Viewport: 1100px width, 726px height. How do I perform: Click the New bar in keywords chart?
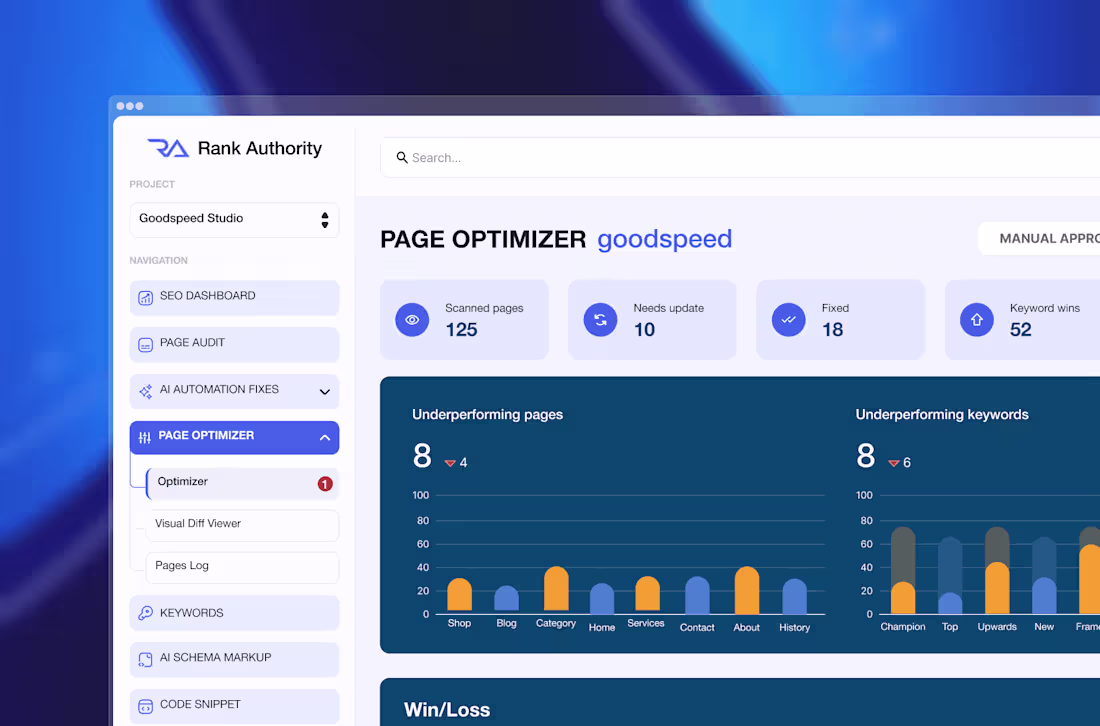click(1044, 575)
